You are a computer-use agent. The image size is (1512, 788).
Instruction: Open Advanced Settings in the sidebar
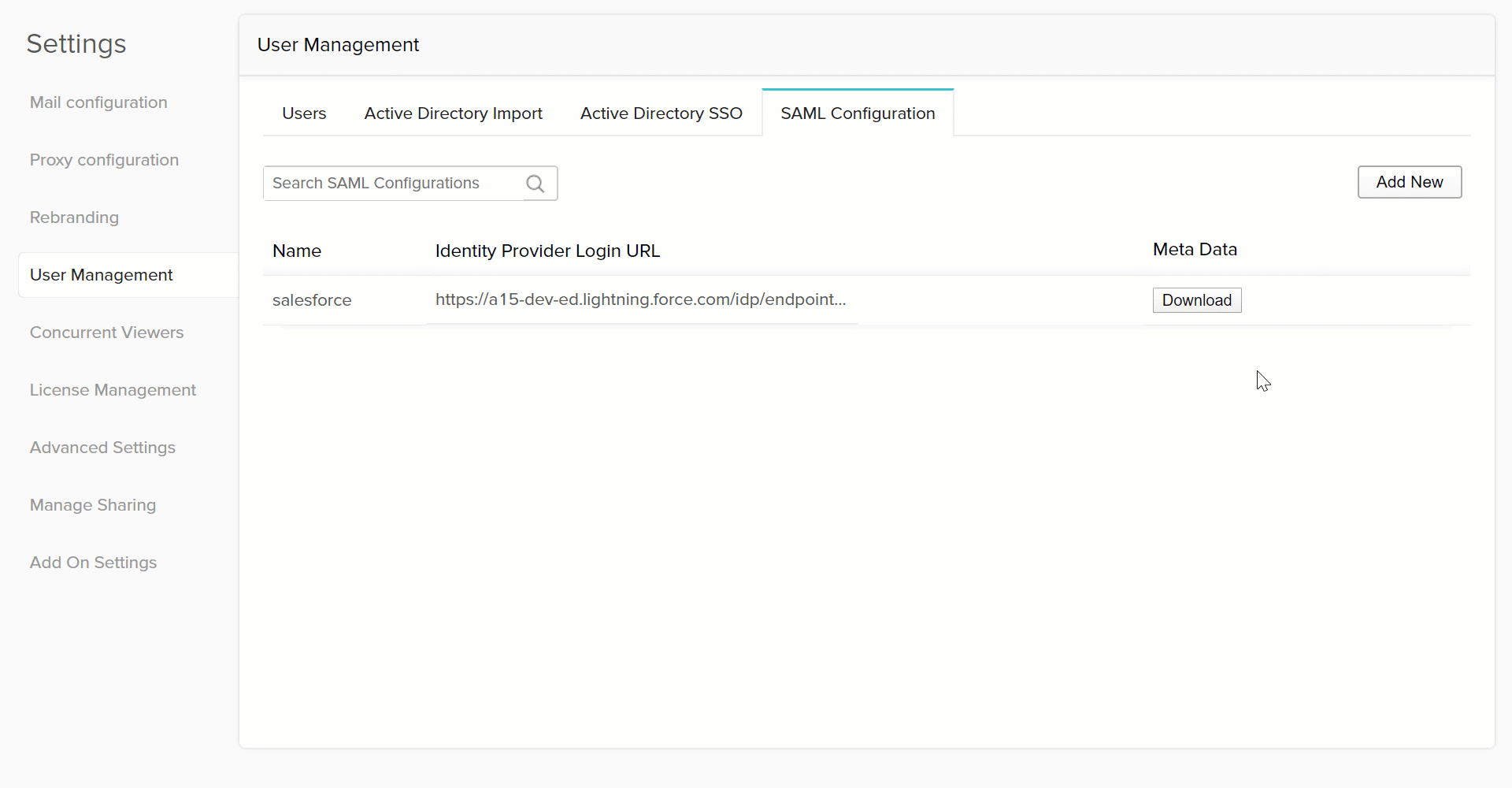[x=102, y=448]
